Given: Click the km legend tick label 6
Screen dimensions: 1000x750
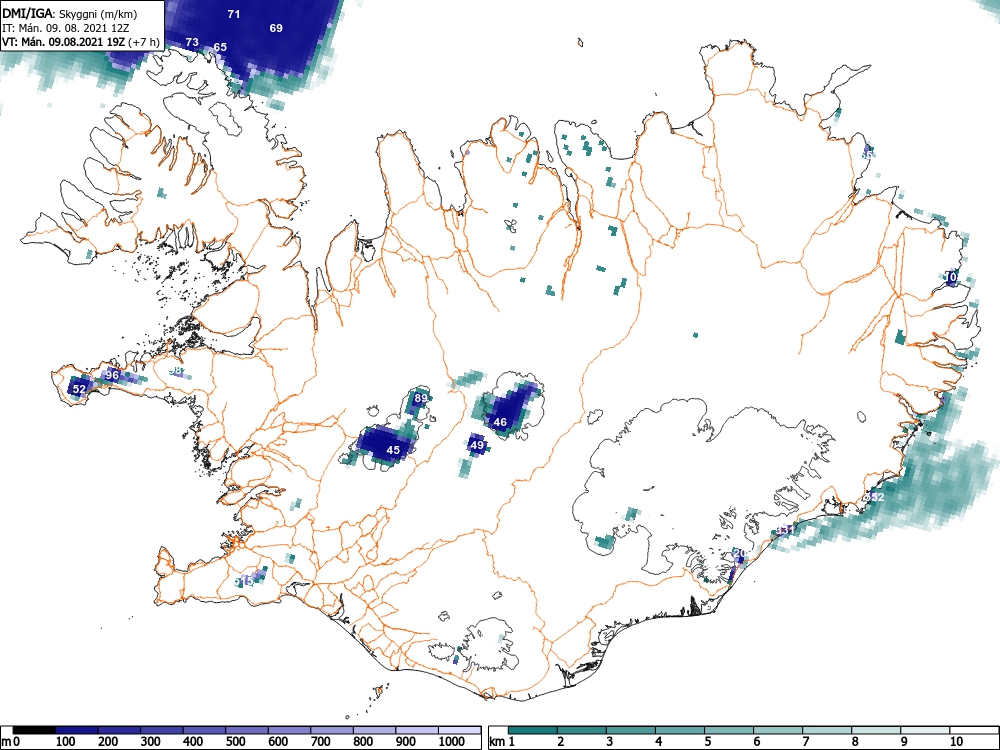Looking at the screenshot, I should point(757,741).
